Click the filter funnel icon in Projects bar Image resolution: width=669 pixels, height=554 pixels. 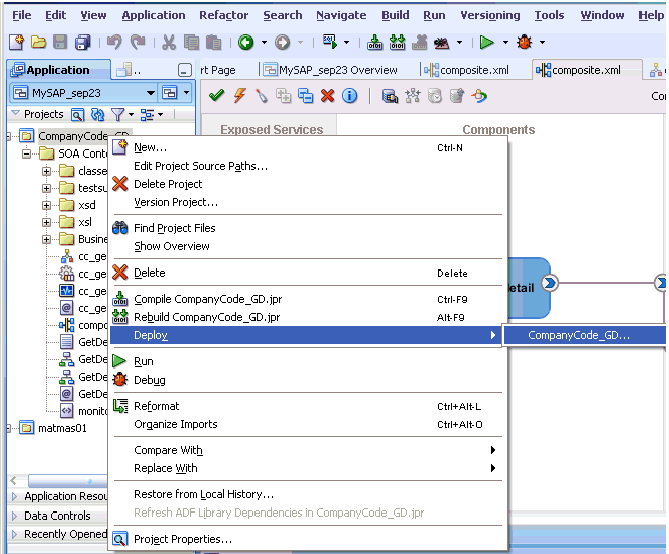click(x=117, y=114)
